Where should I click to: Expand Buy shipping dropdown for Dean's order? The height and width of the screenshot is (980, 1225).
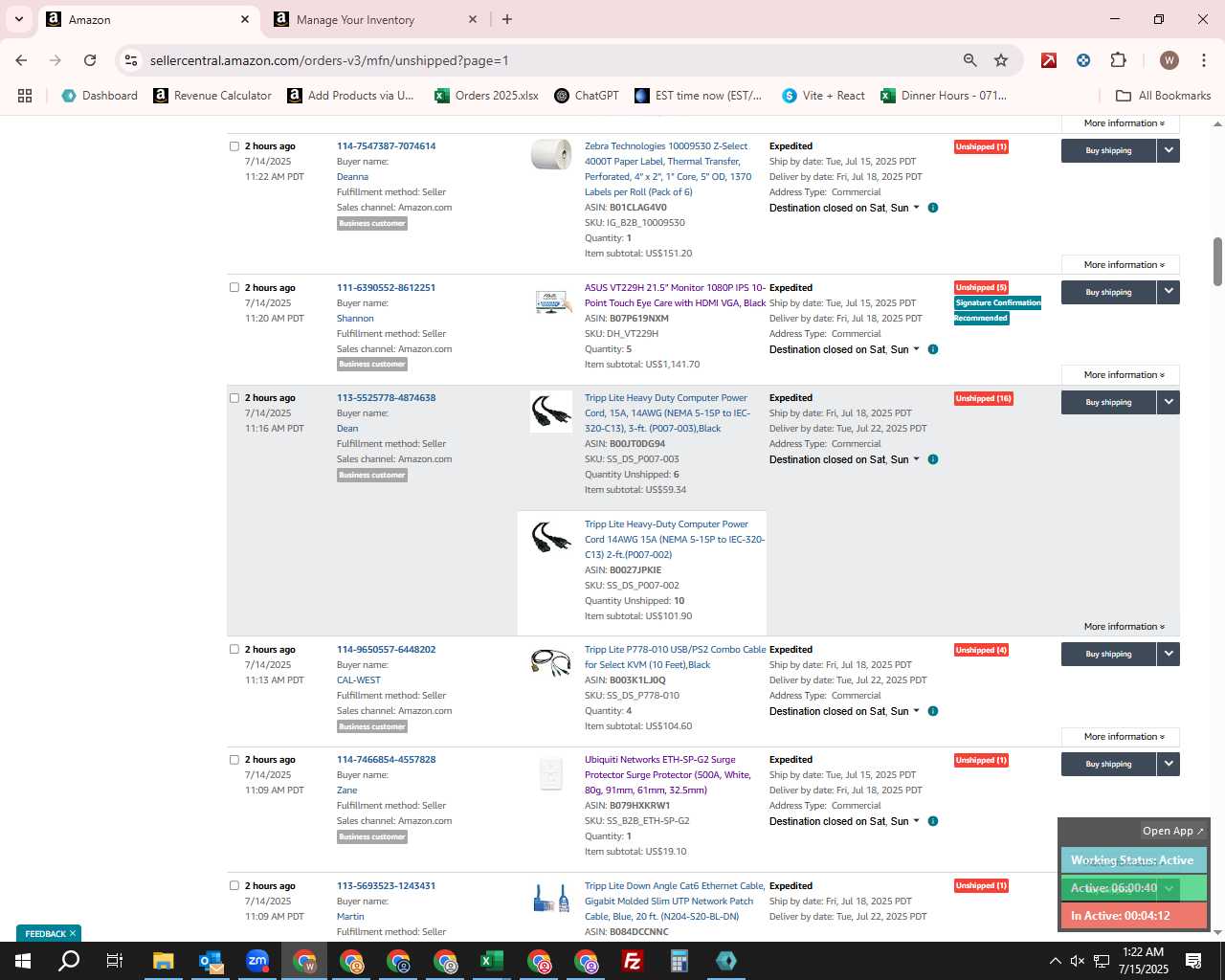(x=1169, y=402)
